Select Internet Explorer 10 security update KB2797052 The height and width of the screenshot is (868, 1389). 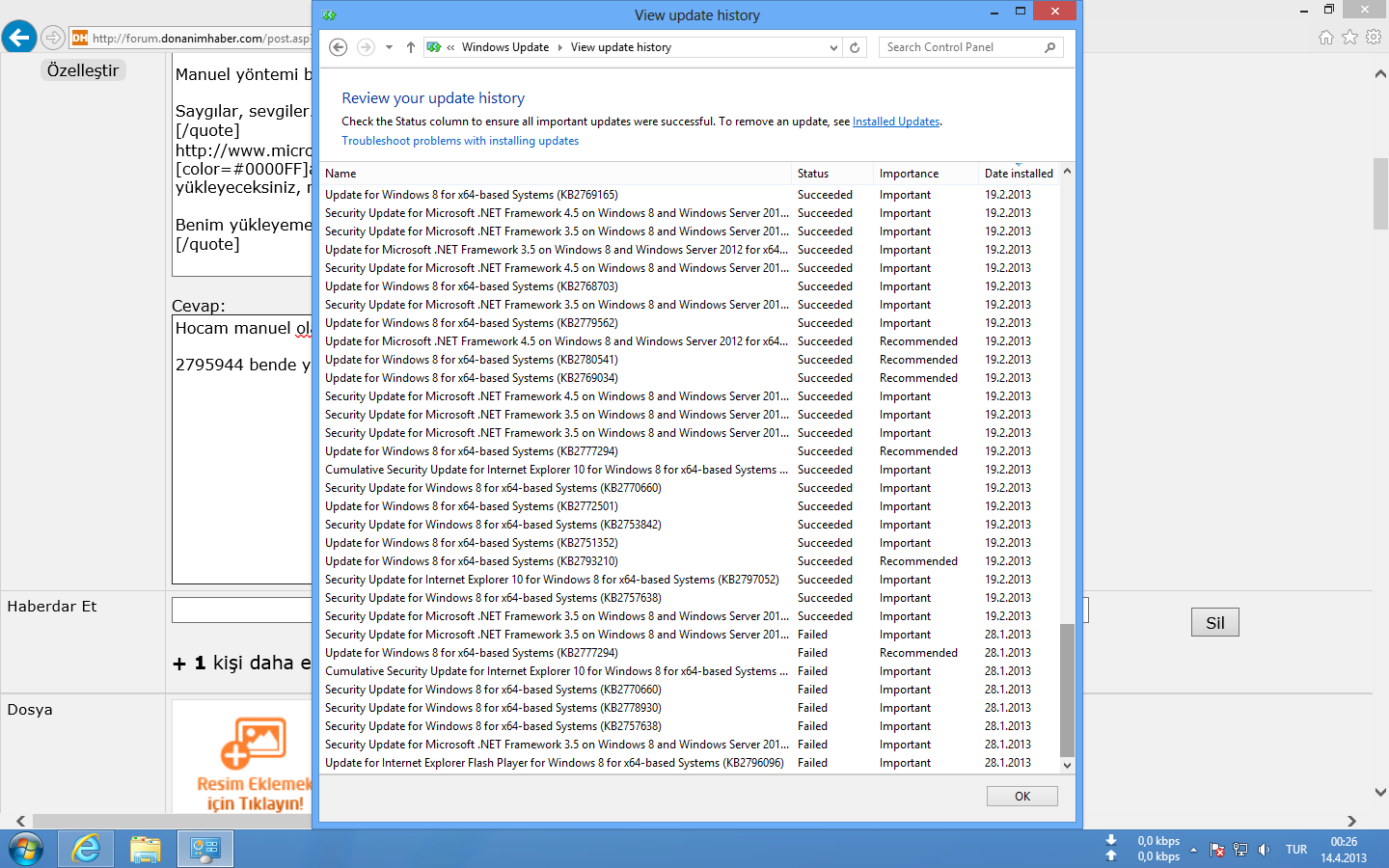(690, 580)
